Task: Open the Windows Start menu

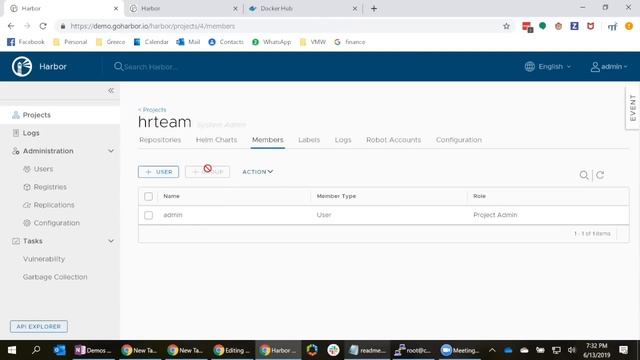Action: coord(12,350)
